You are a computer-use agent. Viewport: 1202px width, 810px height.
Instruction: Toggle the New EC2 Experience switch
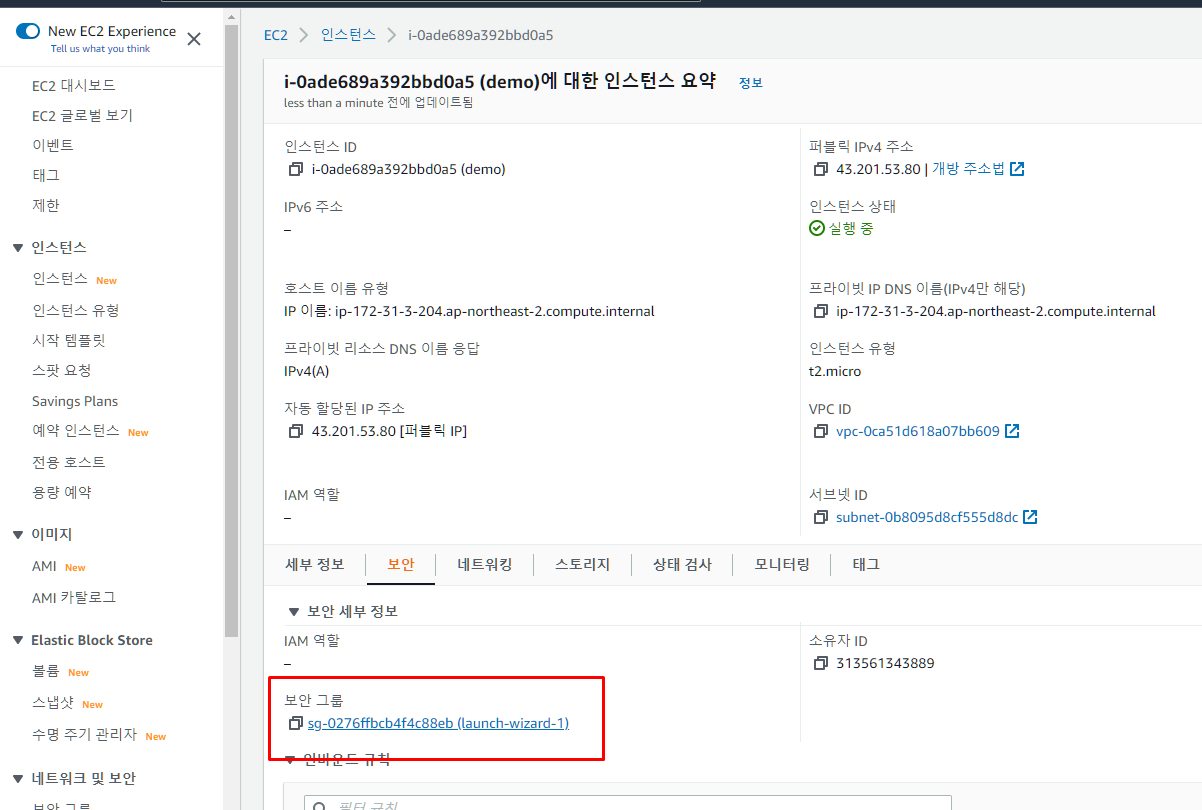[27, 31]
